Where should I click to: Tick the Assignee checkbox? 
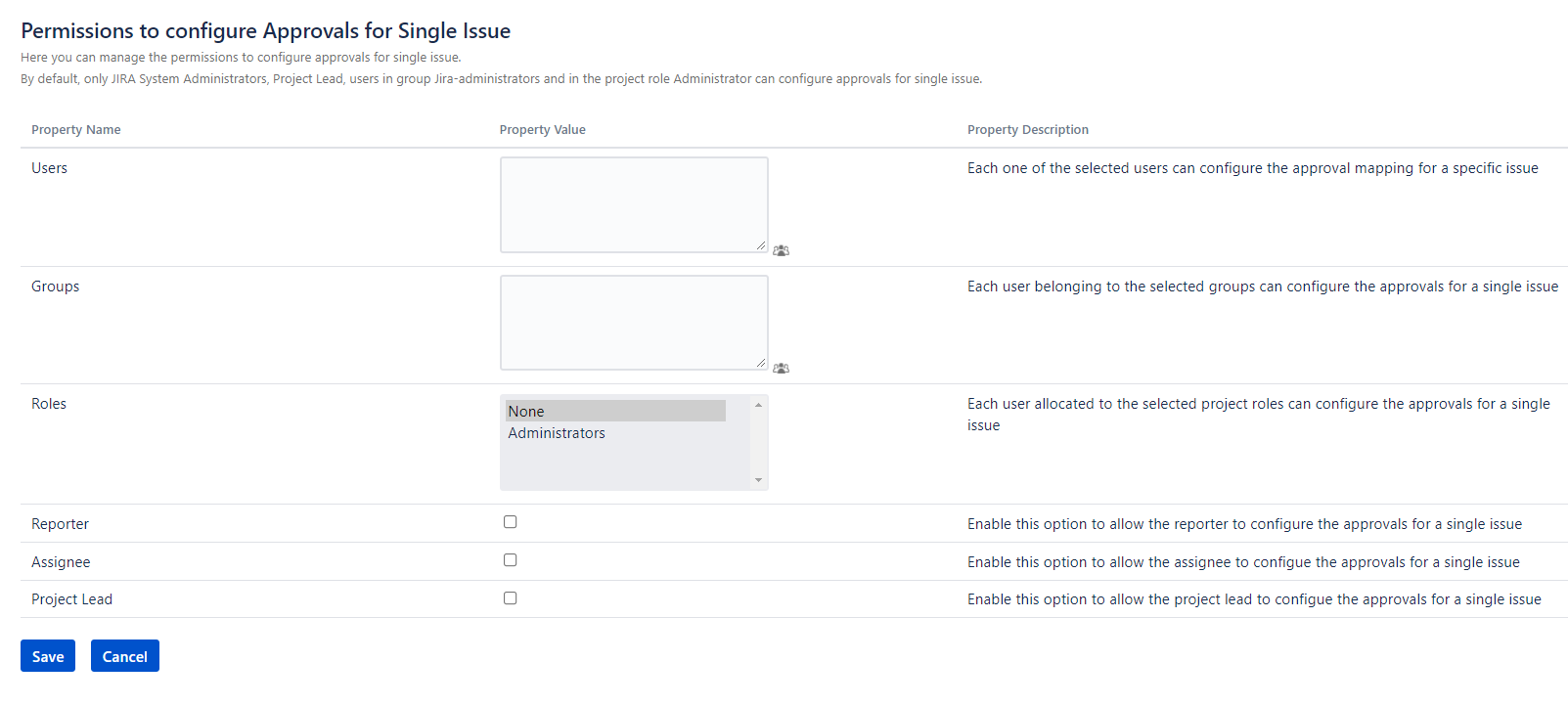click(510, 560)
